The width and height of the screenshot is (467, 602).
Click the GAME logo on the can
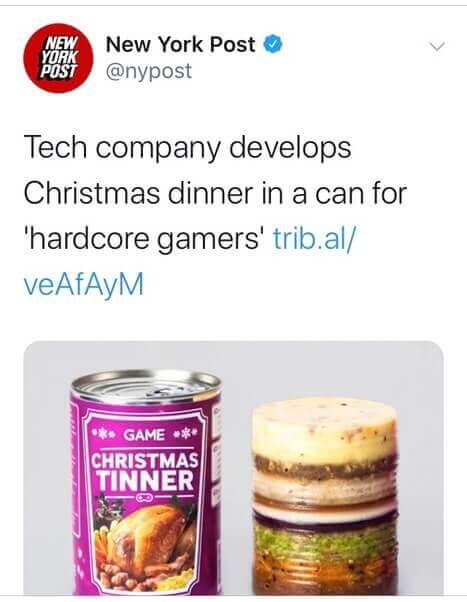pos(144,435)
